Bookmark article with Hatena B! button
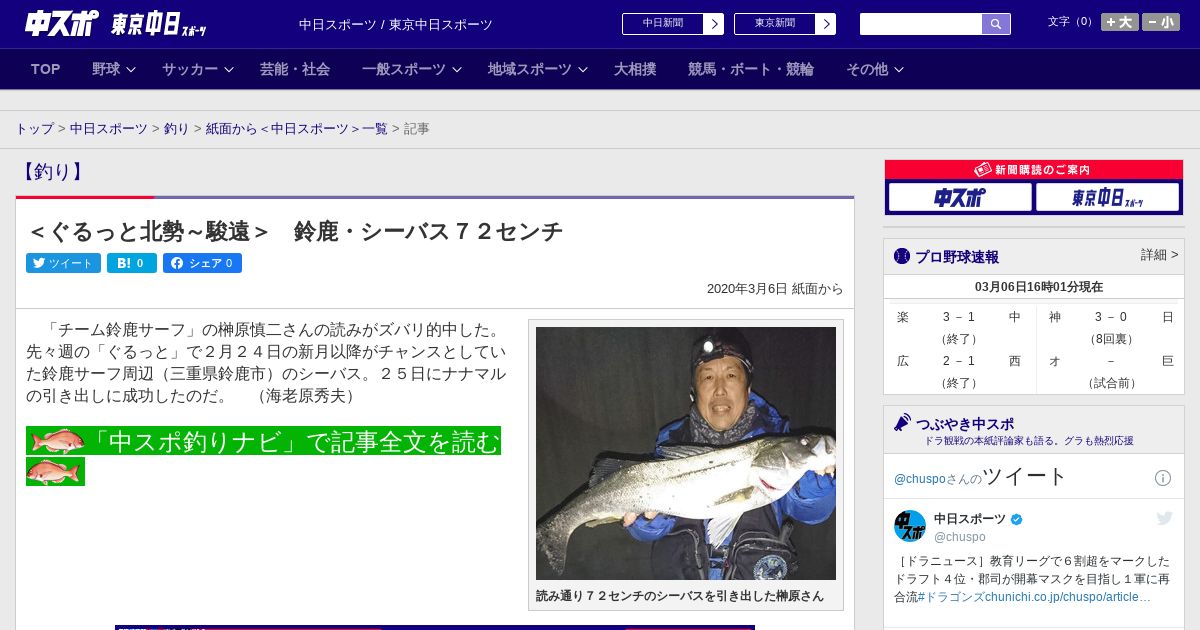The height and width of the screenshot is (630, 1200). coord(132,263)
